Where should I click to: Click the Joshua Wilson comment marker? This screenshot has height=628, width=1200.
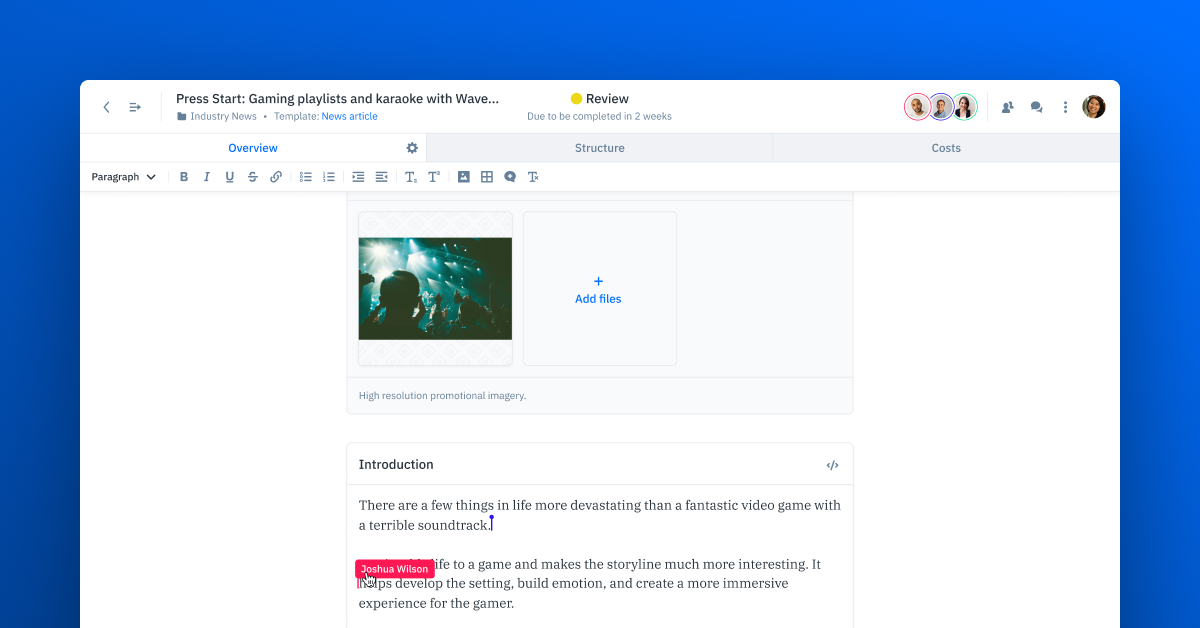tap(394, 568)
